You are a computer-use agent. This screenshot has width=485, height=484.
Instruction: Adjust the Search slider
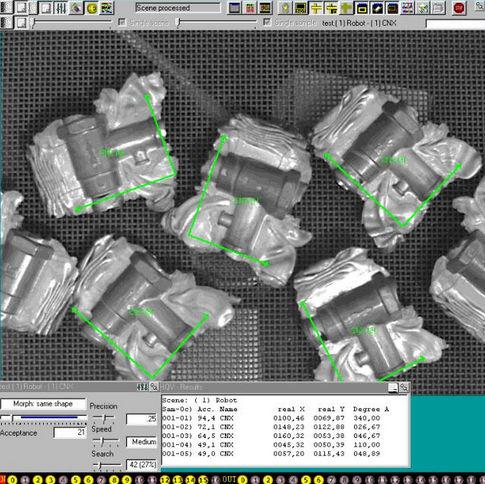(x=106, y=465)
